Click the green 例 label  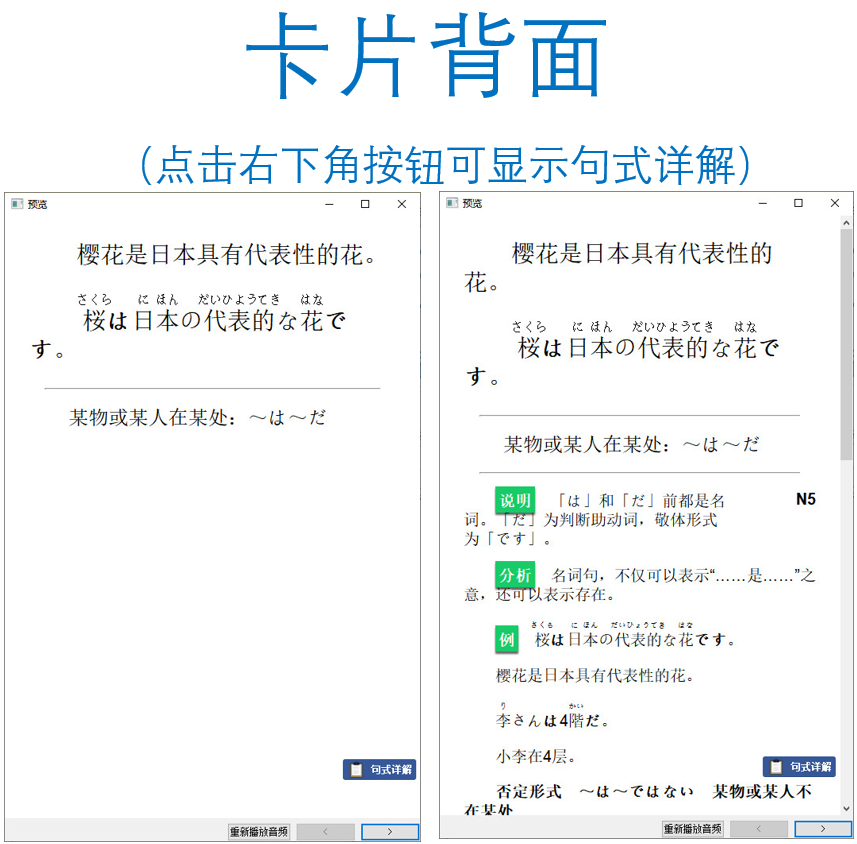coord(507,639)
